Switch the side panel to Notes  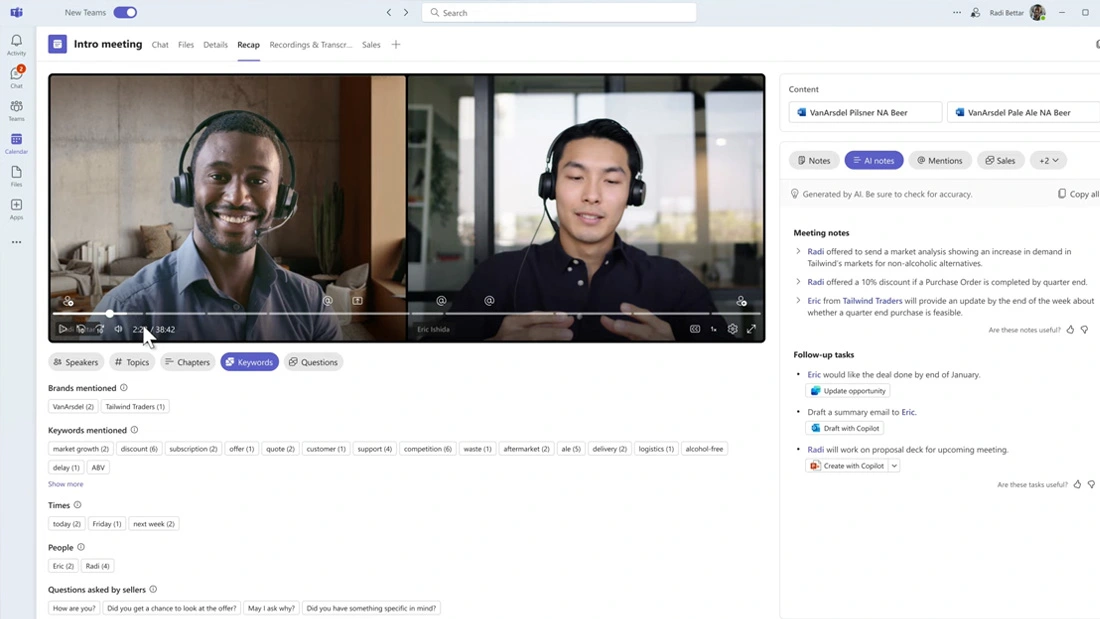[x=814, y=160]
